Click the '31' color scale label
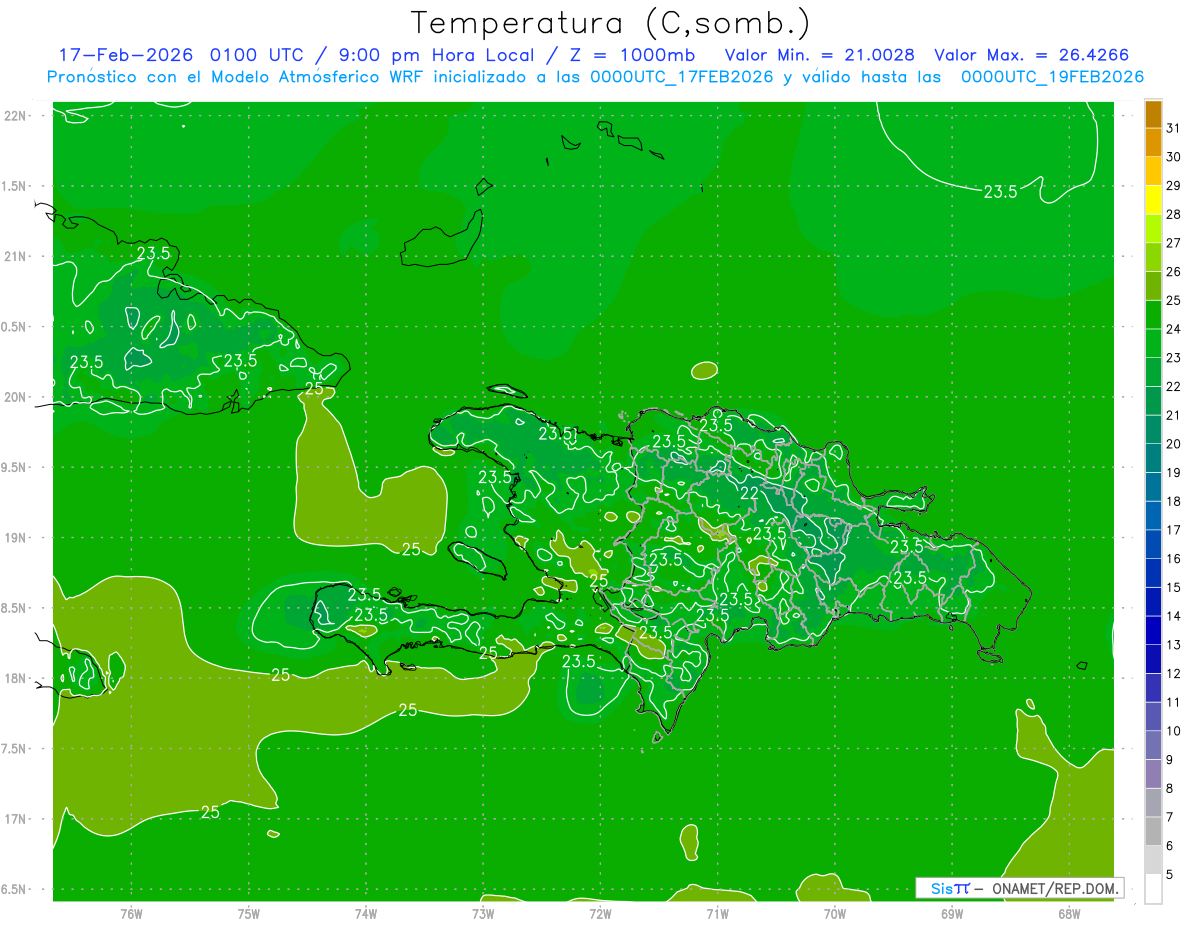 coord(1174,128)
